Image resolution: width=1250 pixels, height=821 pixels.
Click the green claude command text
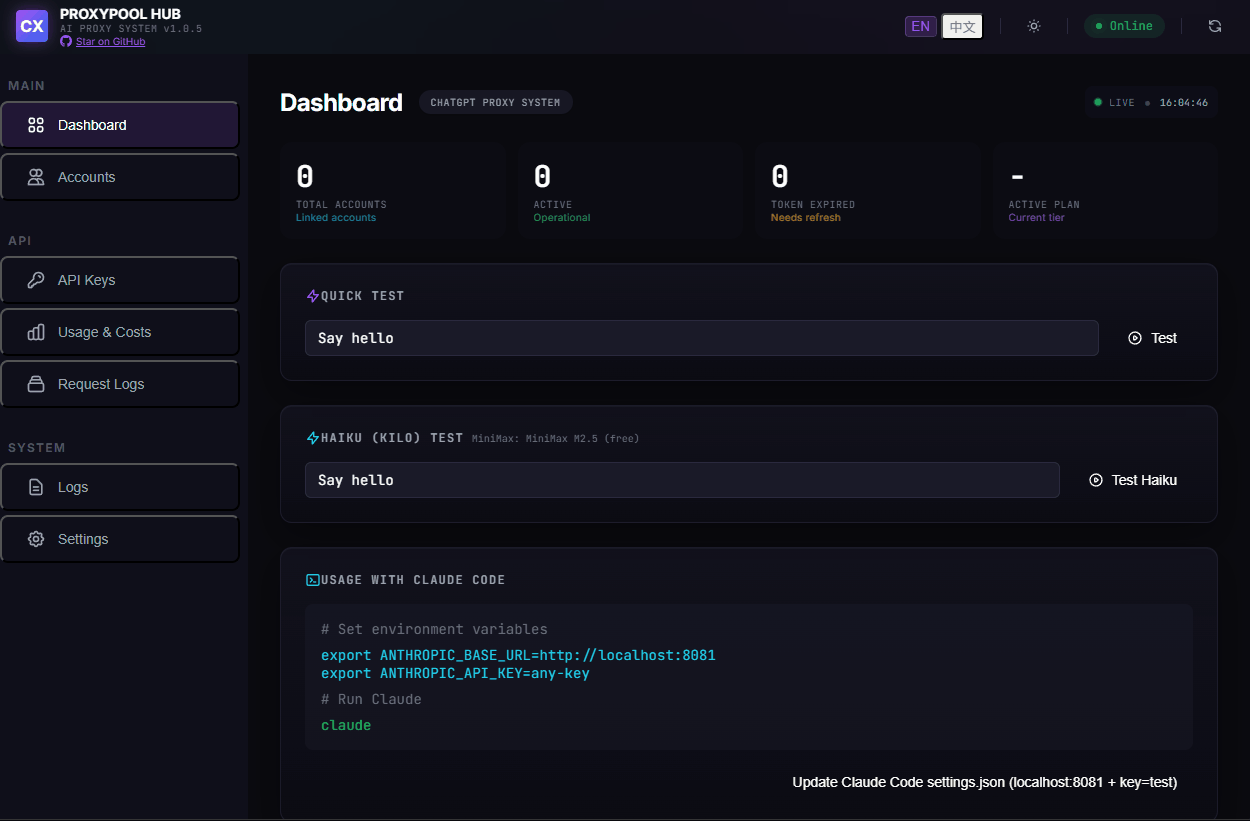[x=346, y=726]
